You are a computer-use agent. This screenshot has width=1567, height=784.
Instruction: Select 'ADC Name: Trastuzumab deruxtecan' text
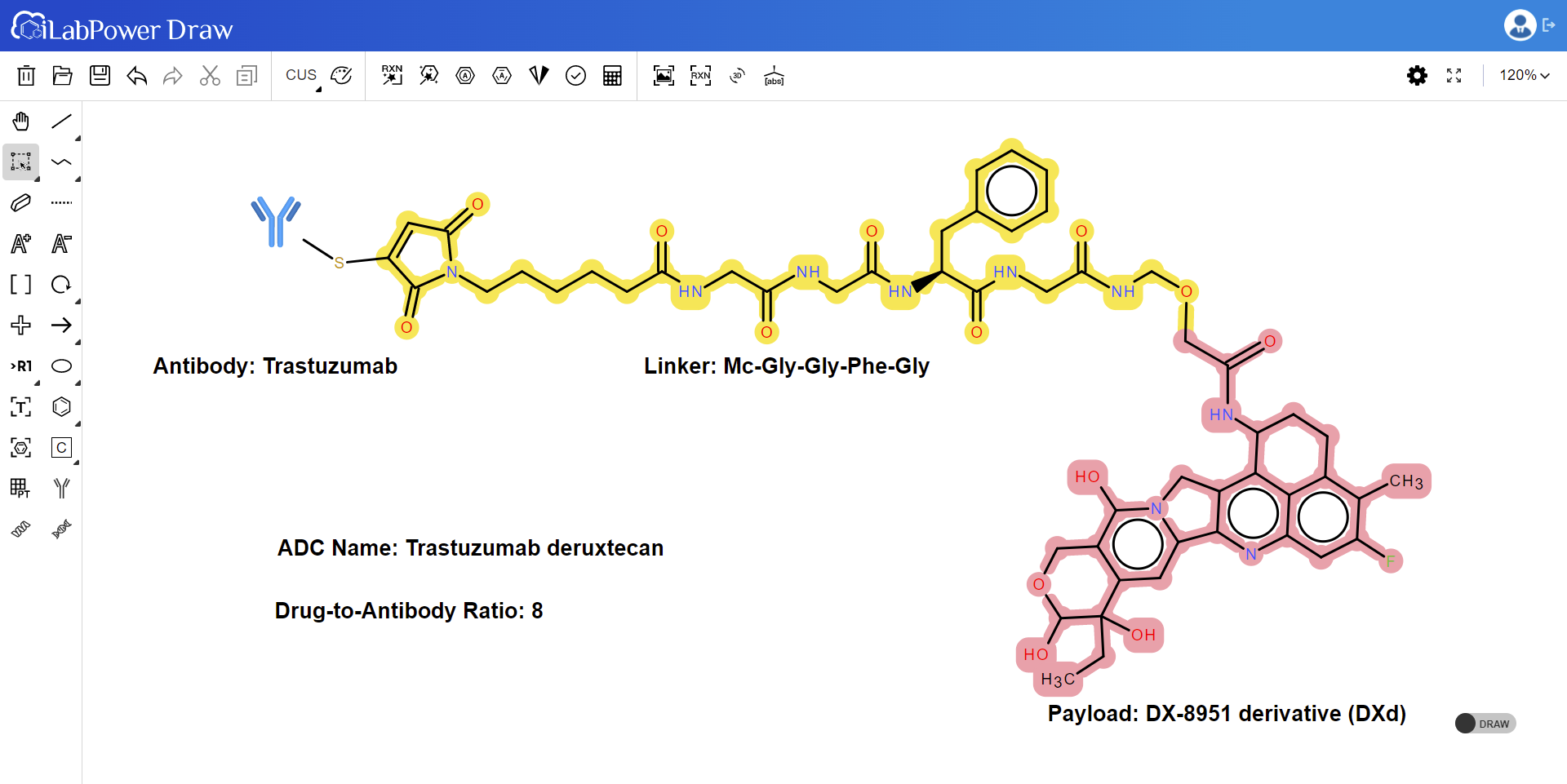tap(470, 547)
